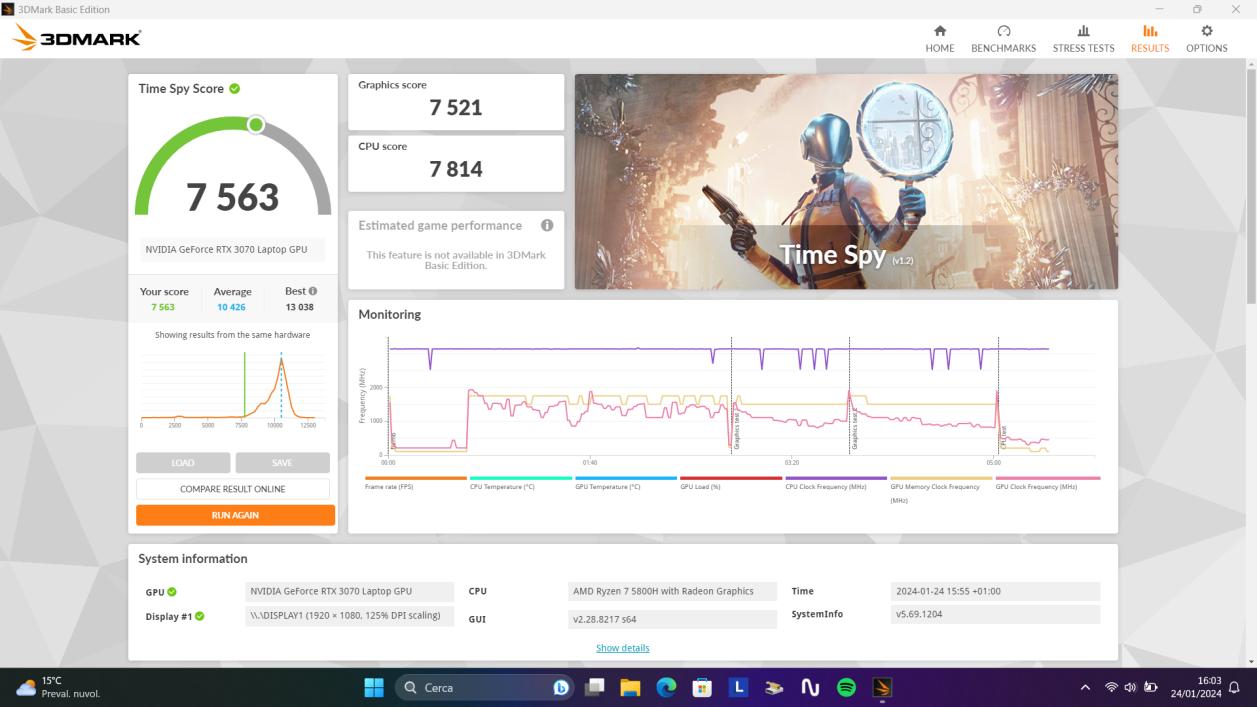Switch to the Benchmarks tab
The image size is (1257, 707).
1003,38
